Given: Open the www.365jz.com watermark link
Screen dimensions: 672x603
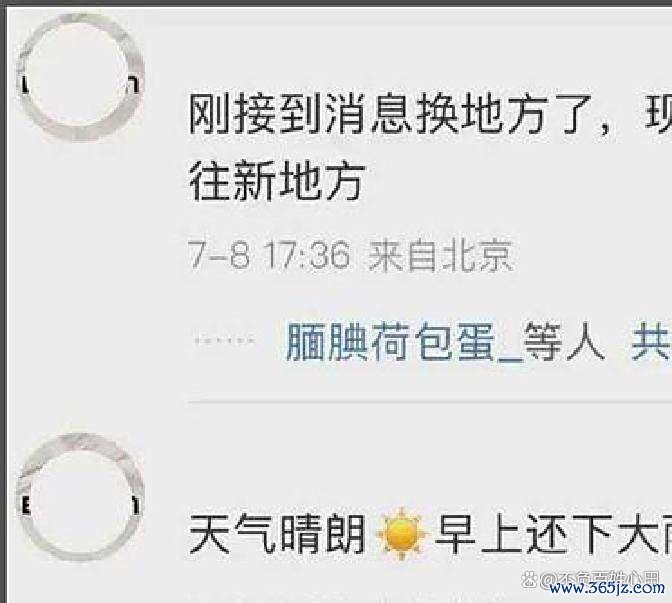Looking at the screenshot, I should tap(607, 588).
